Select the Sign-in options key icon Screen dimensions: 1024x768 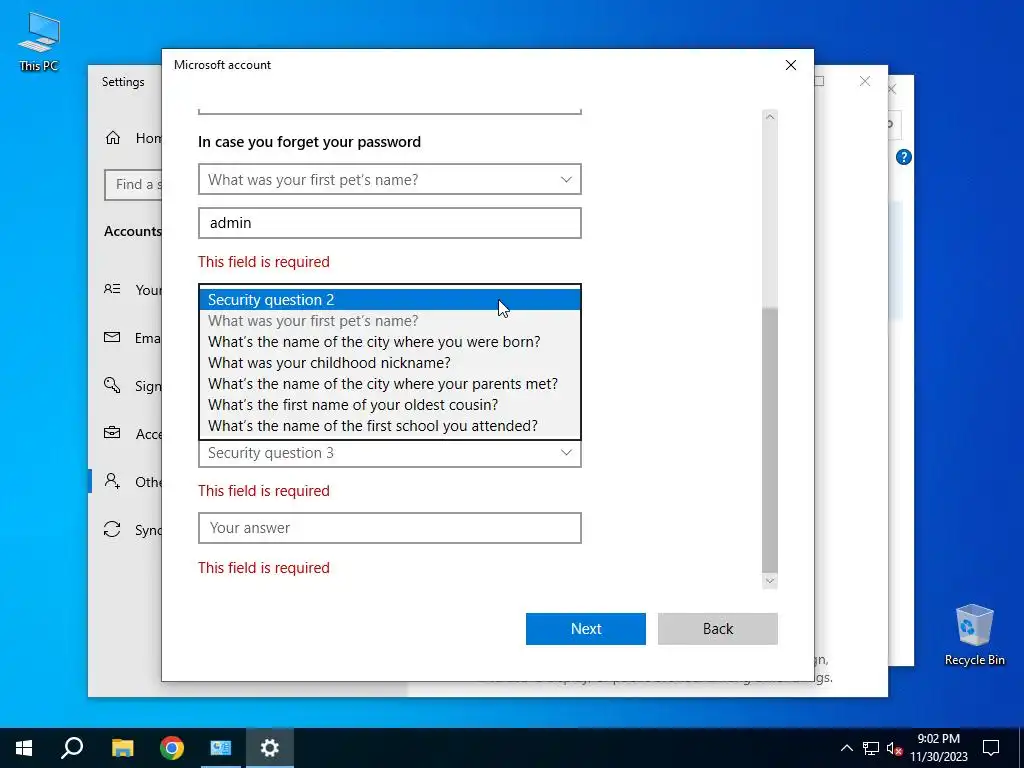pyautogui.click(x=112, y=385)
